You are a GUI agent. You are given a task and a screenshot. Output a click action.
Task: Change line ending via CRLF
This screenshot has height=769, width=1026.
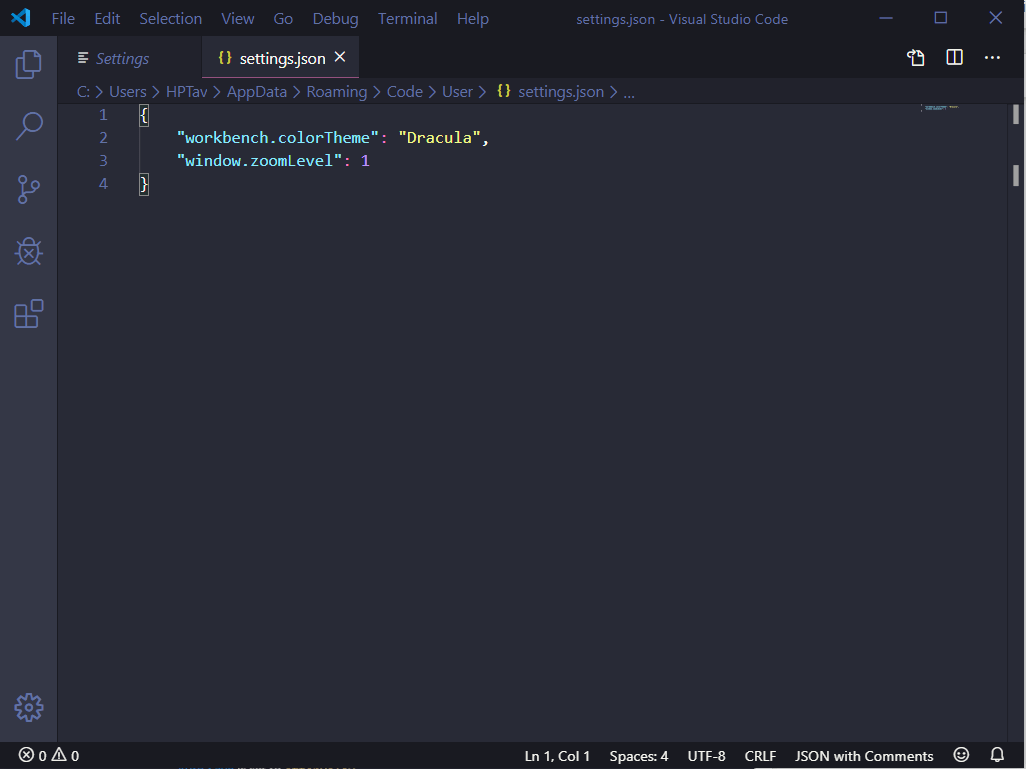[x=760, y=756]
